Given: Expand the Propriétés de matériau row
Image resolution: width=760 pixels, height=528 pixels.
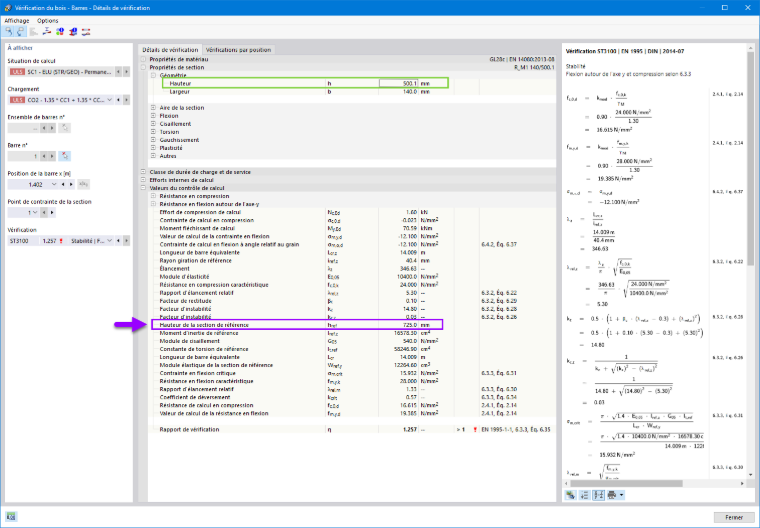Looking at the screenshot, I should click(x=143, y=59).
